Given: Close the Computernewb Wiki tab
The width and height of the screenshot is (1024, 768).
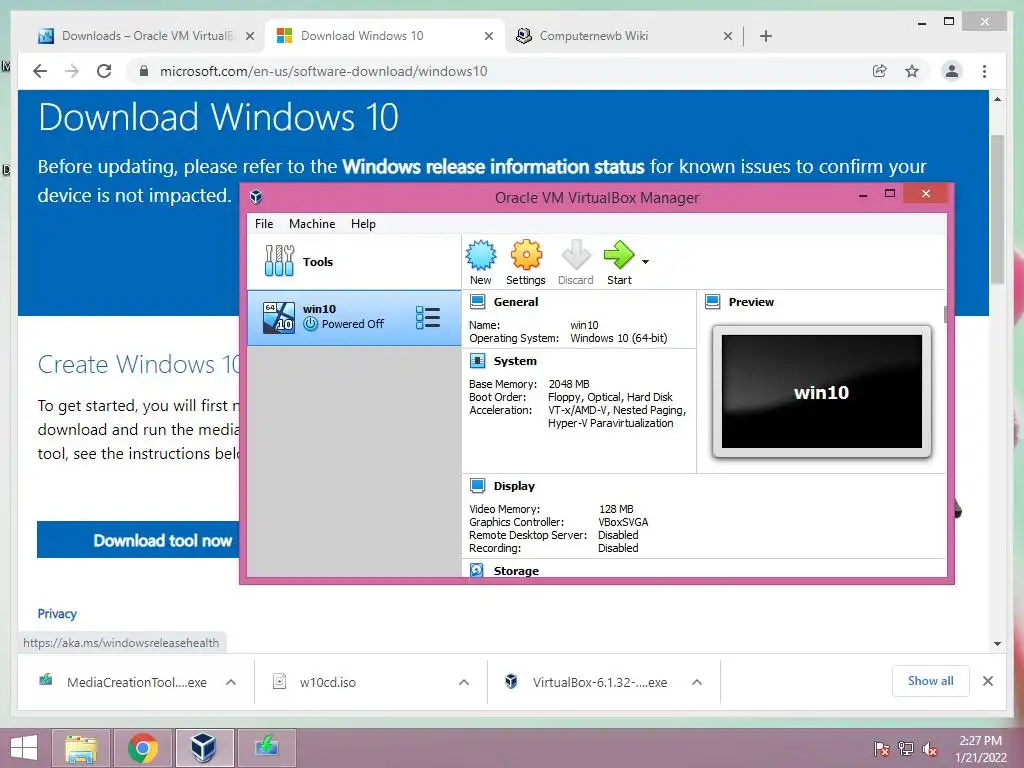Looking at the screenshot, I should pyautogui.click(x=728, y=37).
